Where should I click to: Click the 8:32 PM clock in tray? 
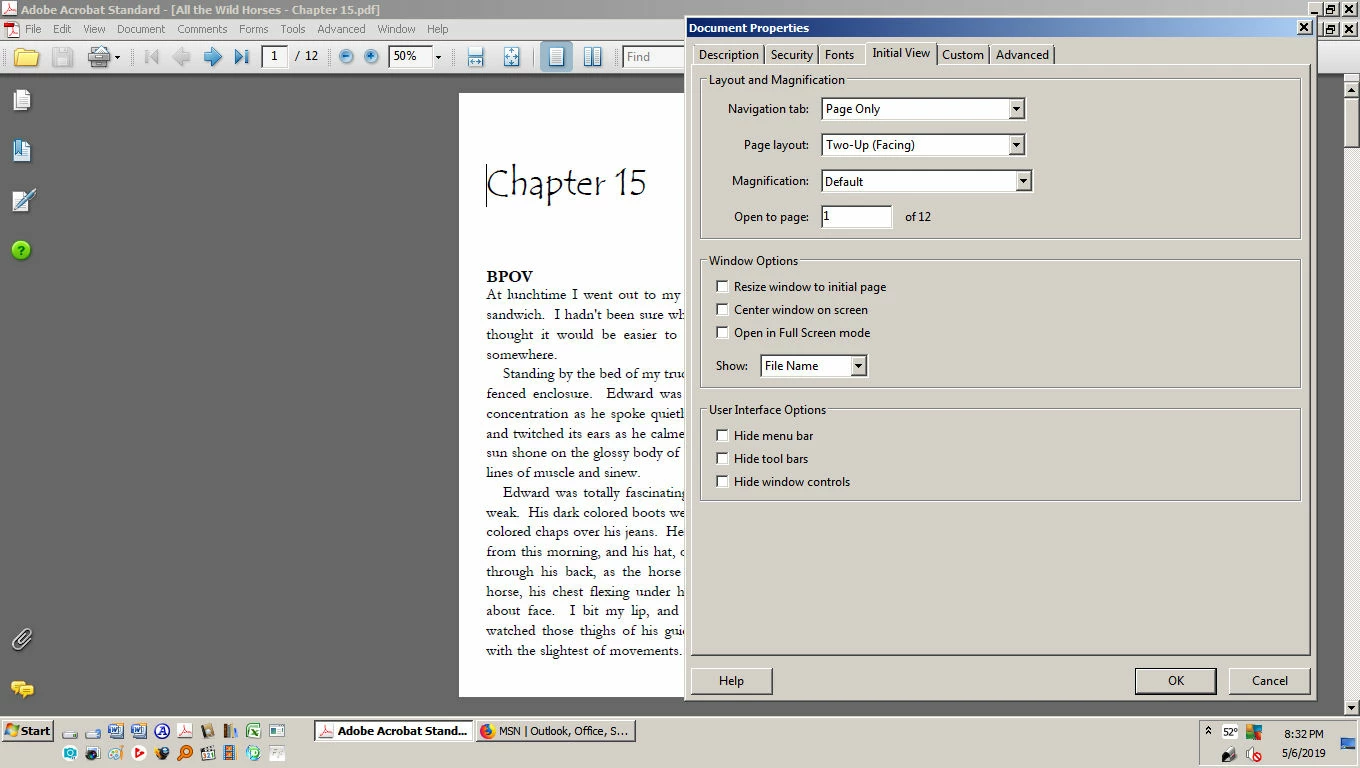(1304, 734)
